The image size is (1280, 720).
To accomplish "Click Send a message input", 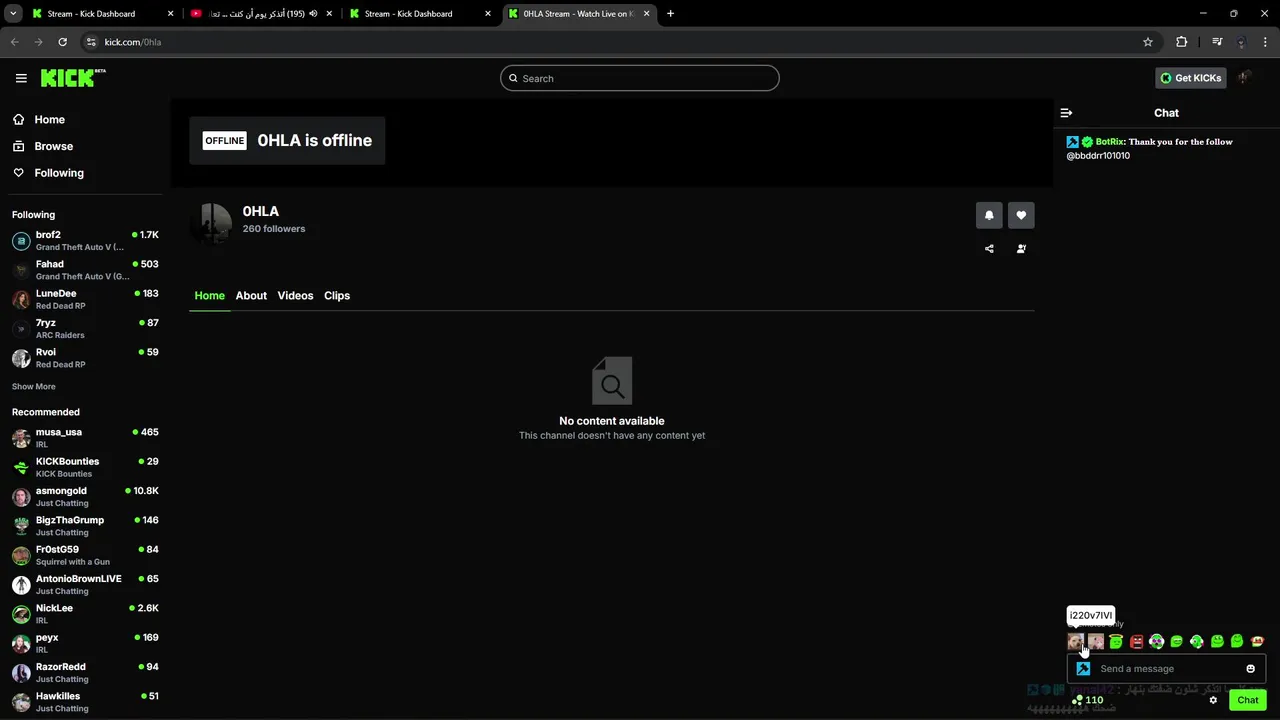I will (1166, 669).
